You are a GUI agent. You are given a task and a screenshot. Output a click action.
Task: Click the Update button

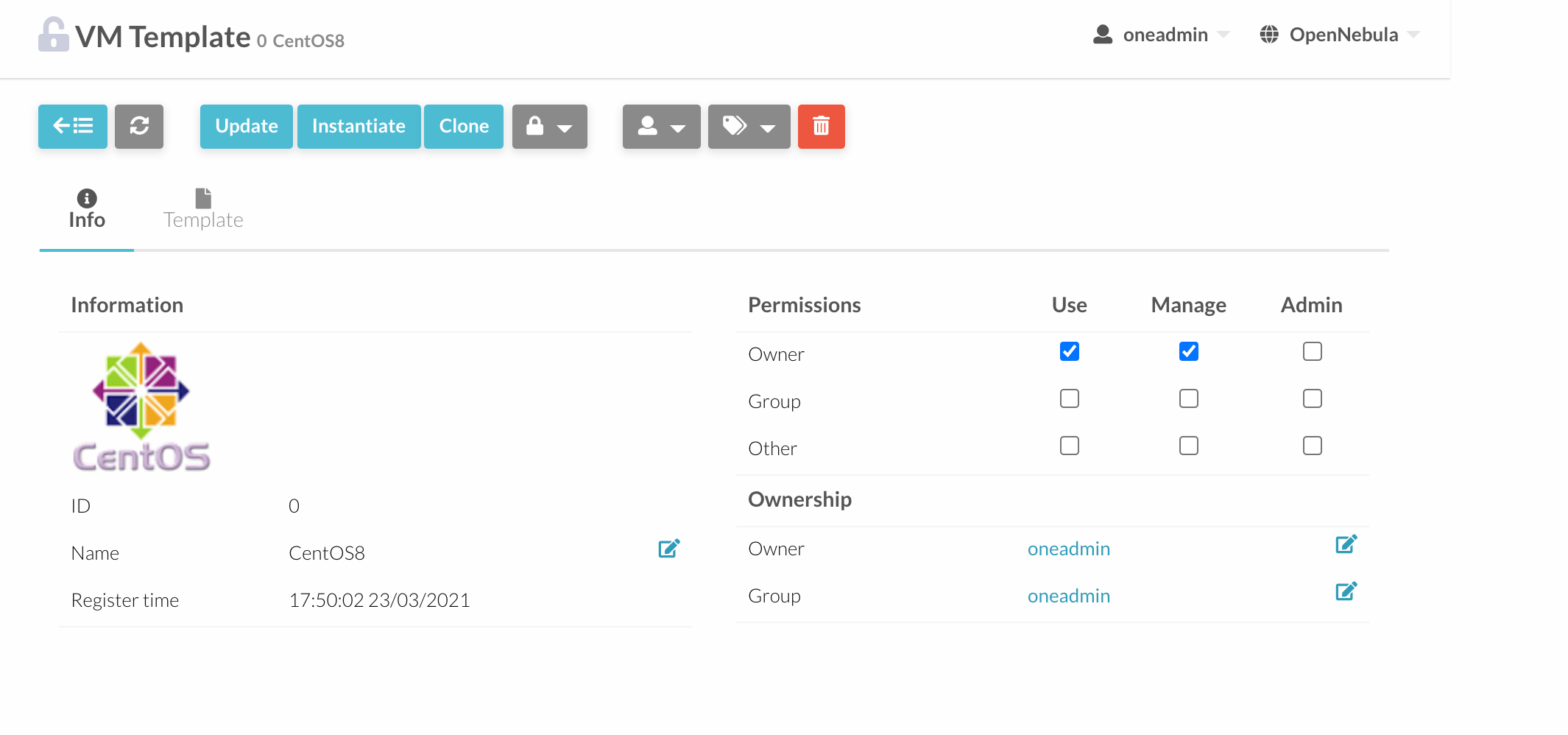point(247,127)
